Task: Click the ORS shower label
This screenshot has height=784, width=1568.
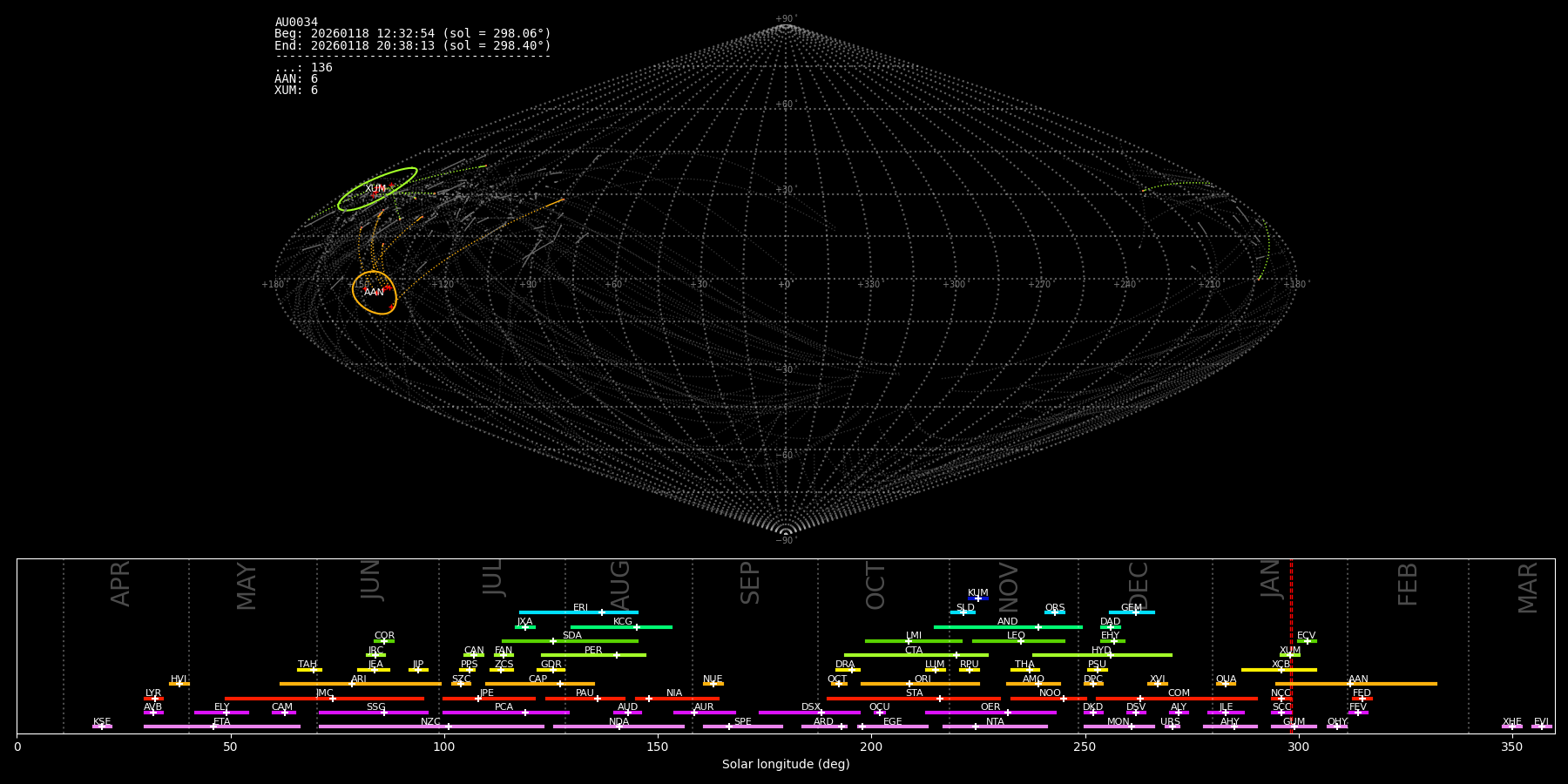Action: 1055,608
